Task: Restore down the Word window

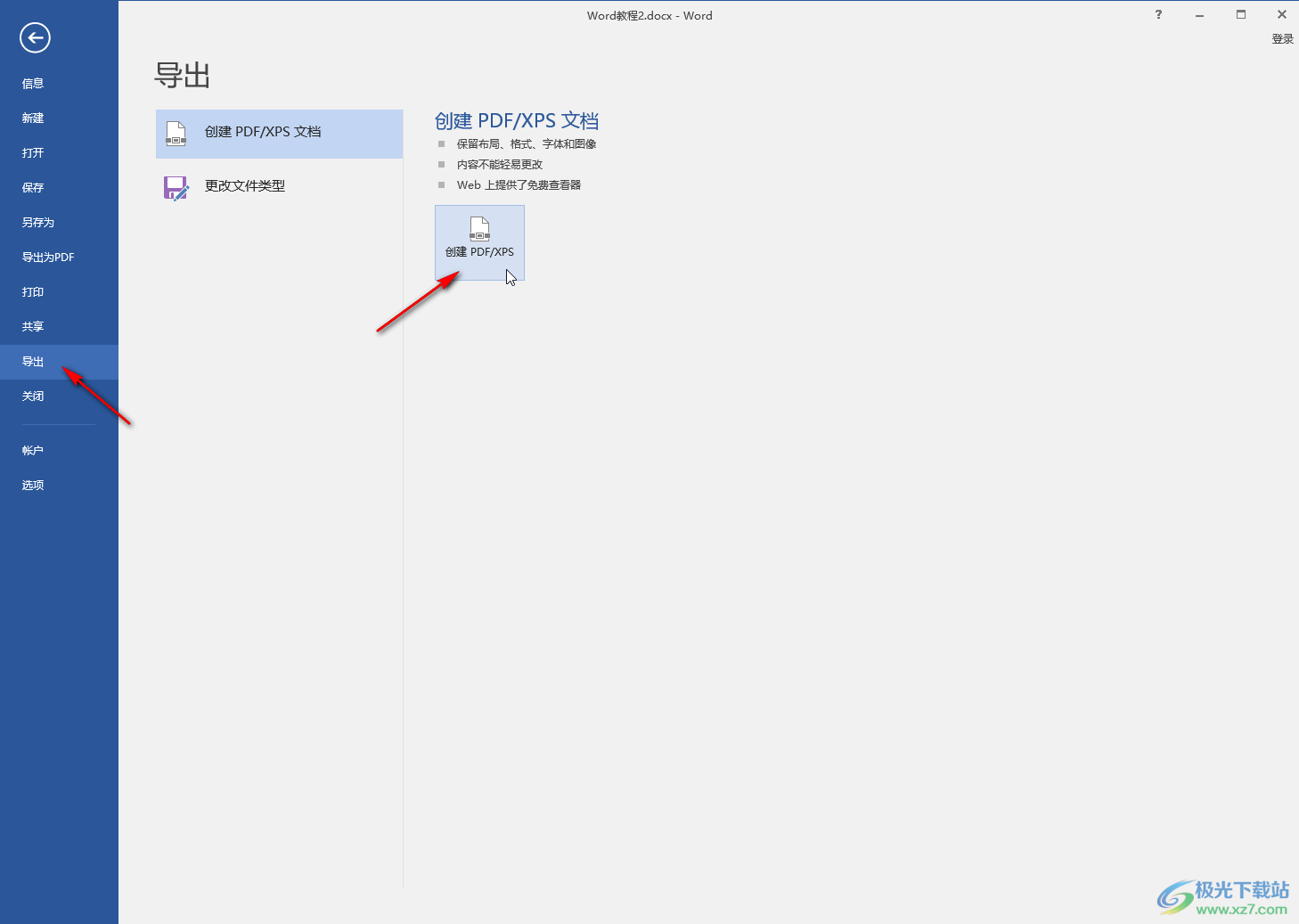Action: coord(1241,14)
